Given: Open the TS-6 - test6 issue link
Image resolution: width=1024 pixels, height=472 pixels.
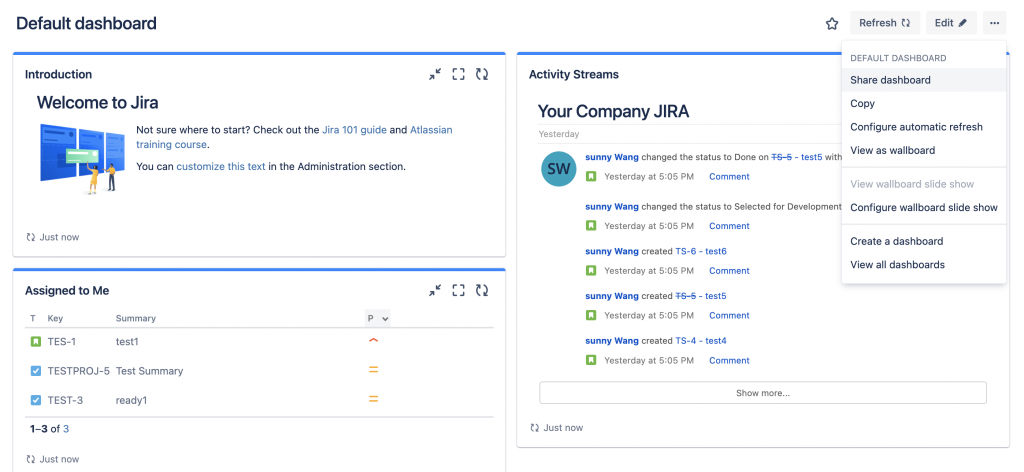Looking at the screenshot, I should 701,251.
